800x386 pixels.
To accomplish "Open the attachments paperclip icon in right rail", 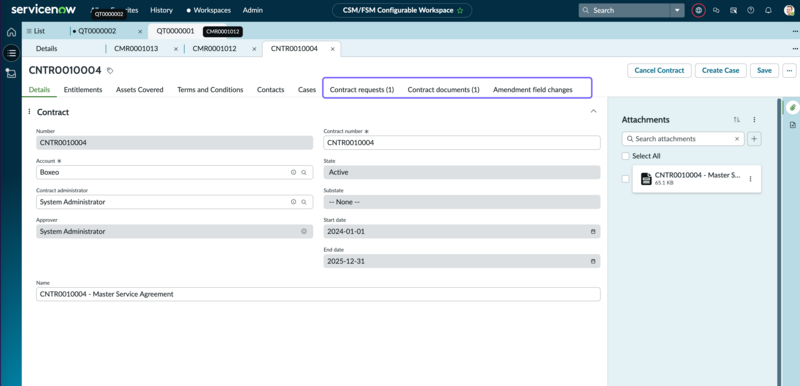I will pos(792,107).
